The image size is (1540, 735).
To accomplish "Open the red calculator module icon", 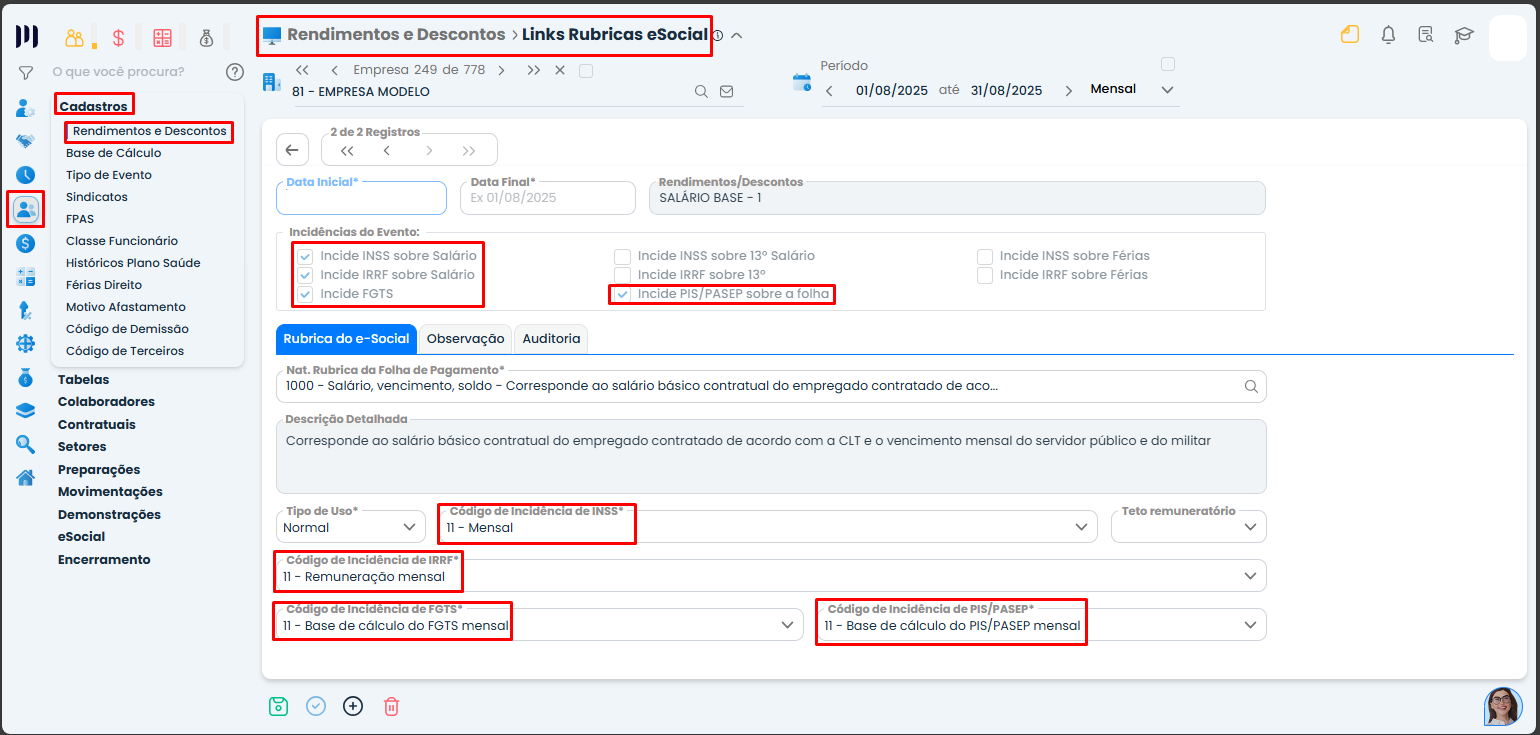I will coord(162,38).
